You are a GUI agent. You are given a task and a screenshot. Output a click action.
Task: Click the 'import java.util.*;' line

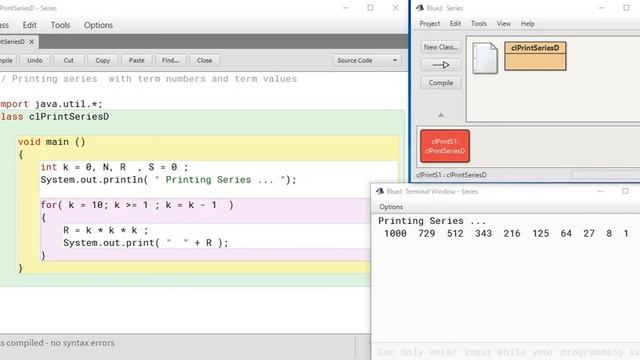pyautogui.click(x=51, y=104)
